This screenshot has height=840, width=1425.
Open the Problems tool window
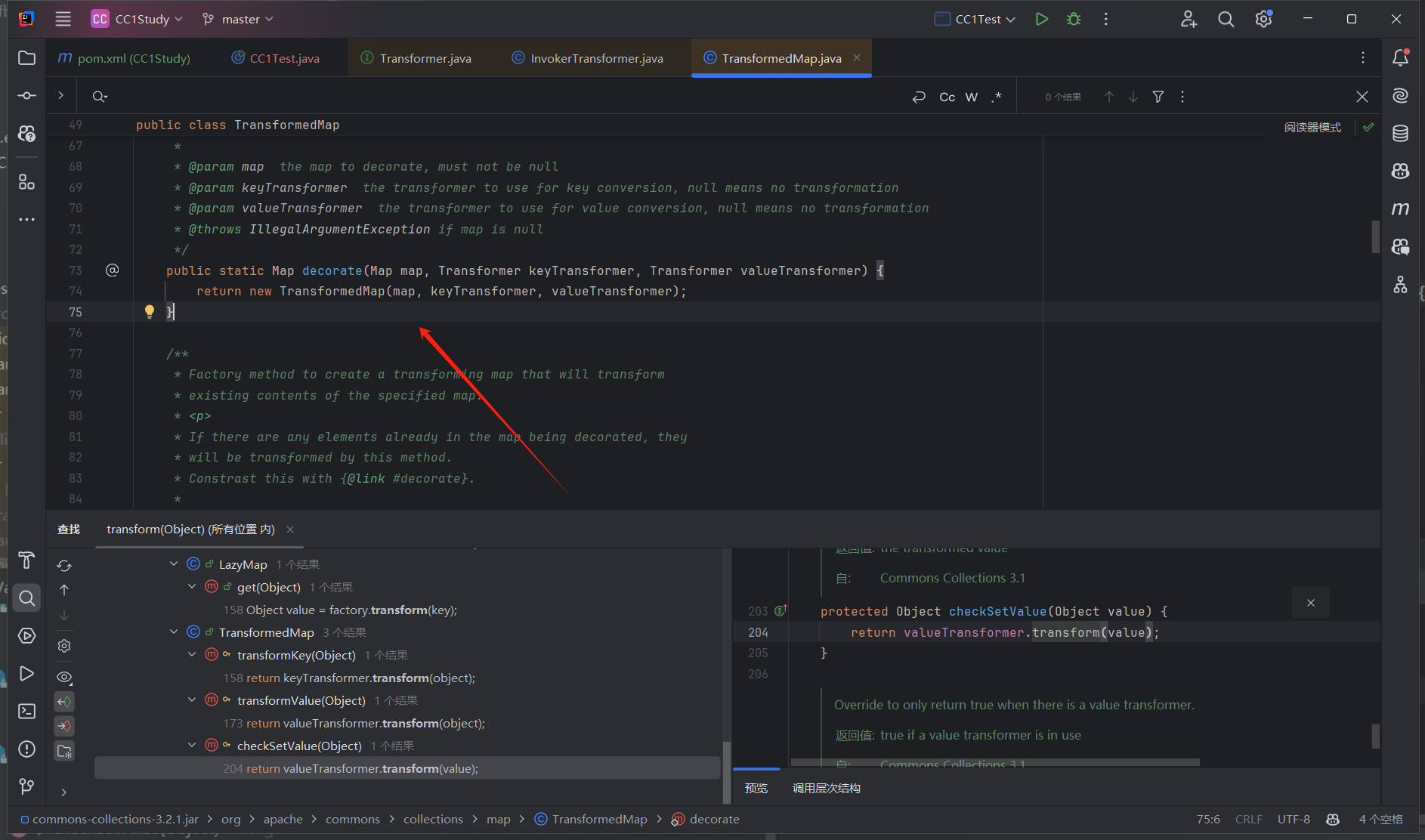pos(26,749)
